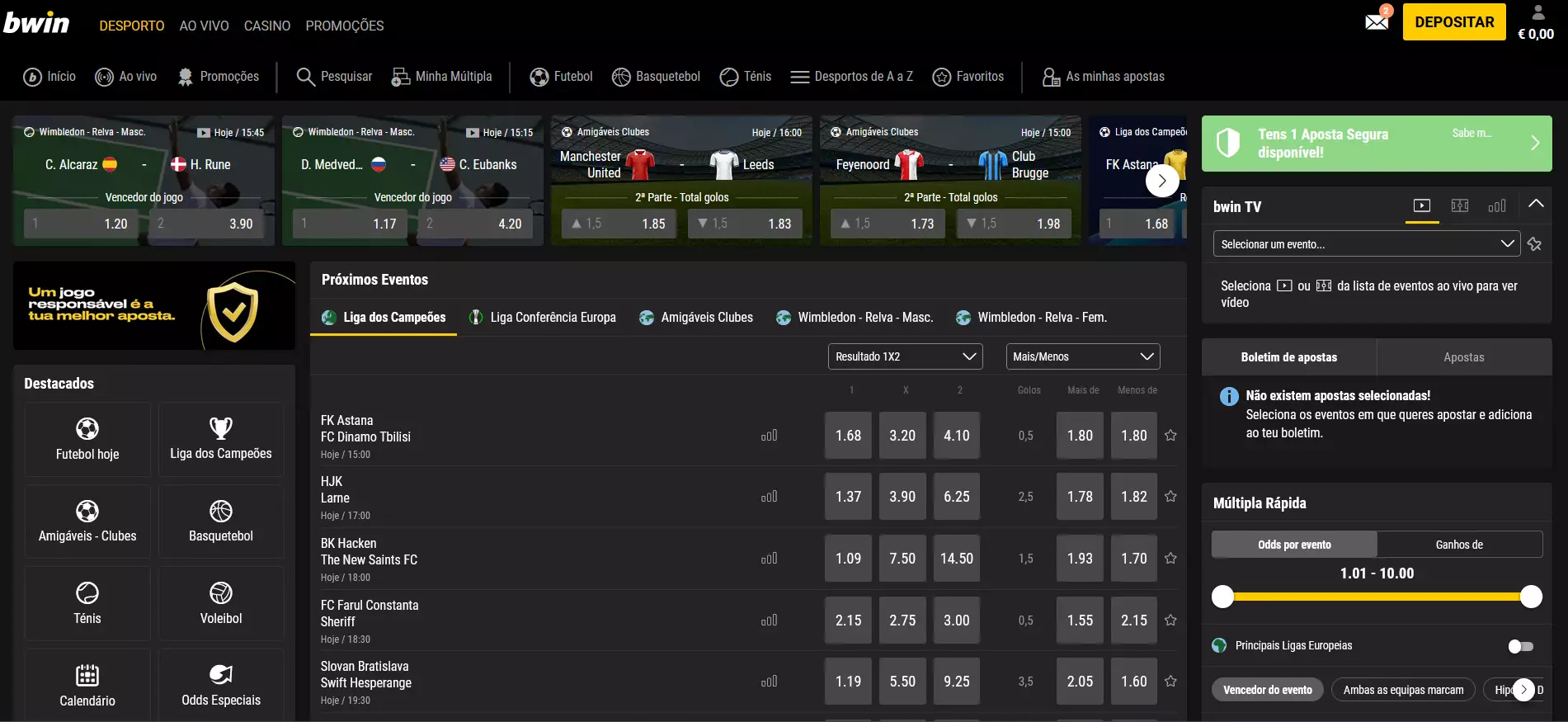The image size is (1568, 722).
Task: Open the user account profile icon
Action: pyautogui.click(x=1537, y=12)
